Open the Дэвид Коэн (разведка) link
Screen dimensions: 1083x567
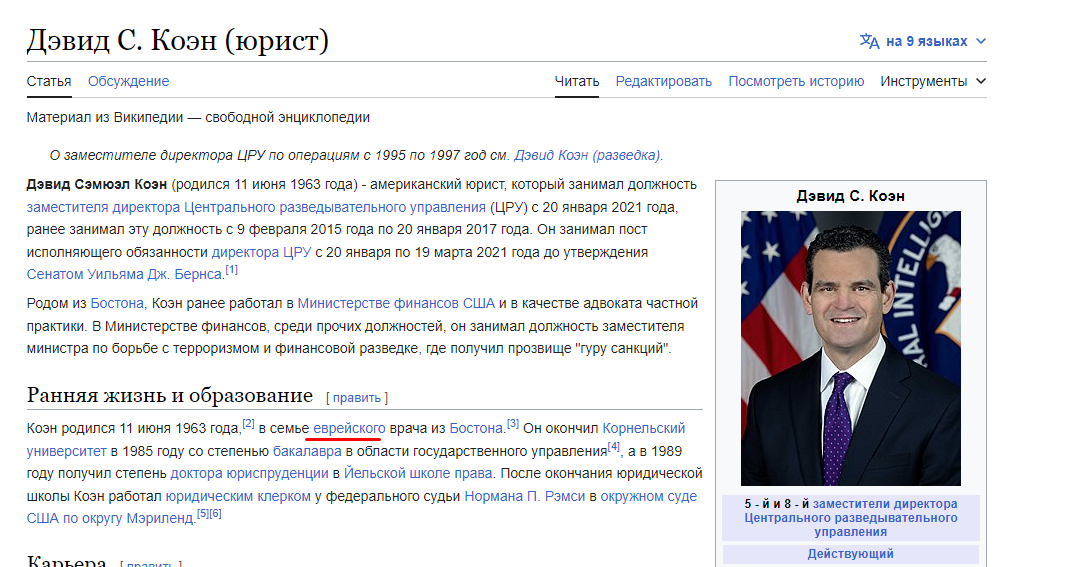(587, 155)
